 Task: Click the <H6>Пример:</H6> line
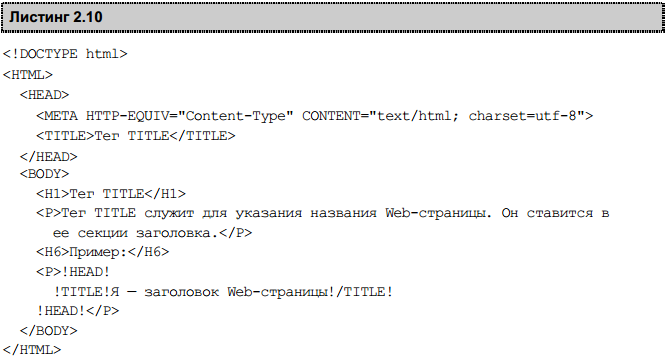[102, 252]
